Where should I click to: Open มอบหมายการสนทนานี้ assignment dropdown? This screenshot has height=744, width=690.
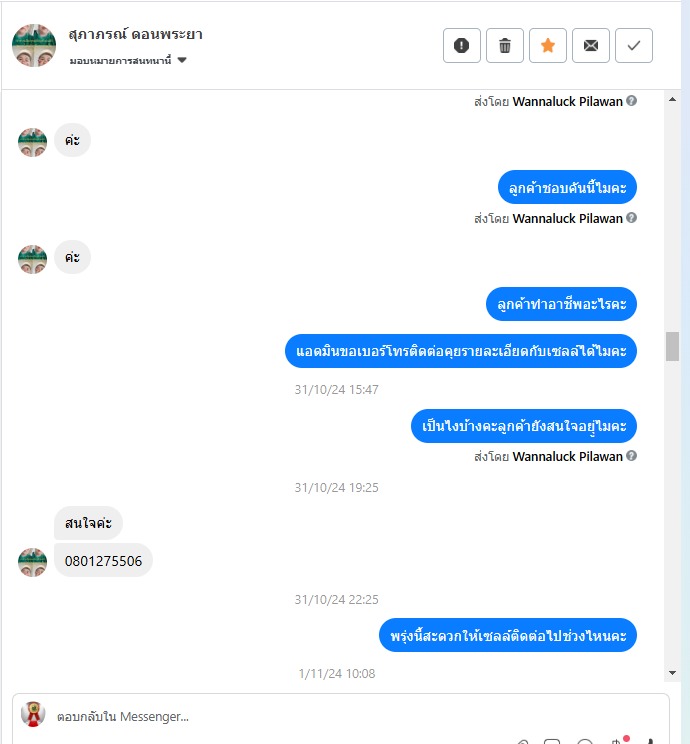point(128,60)
